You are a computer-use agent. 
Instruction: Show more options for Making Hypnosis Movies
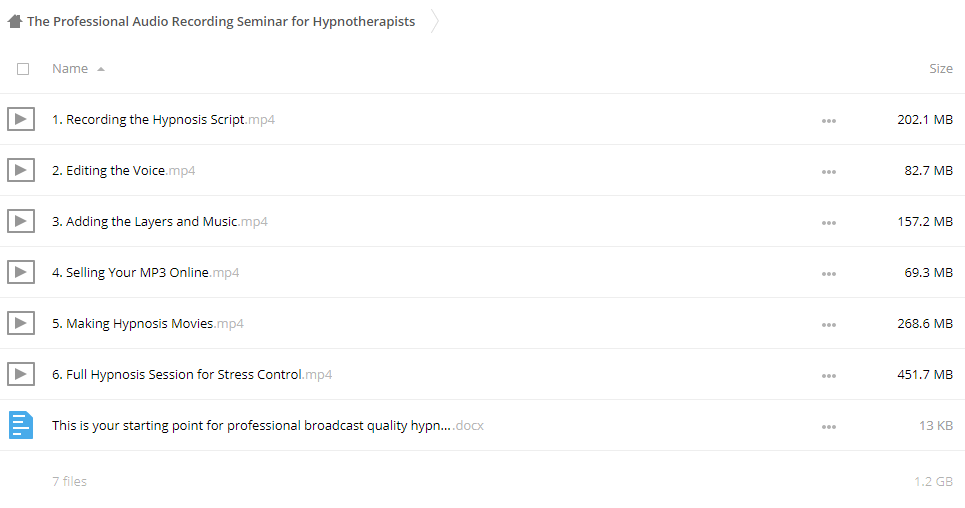[x=828, y=325]
